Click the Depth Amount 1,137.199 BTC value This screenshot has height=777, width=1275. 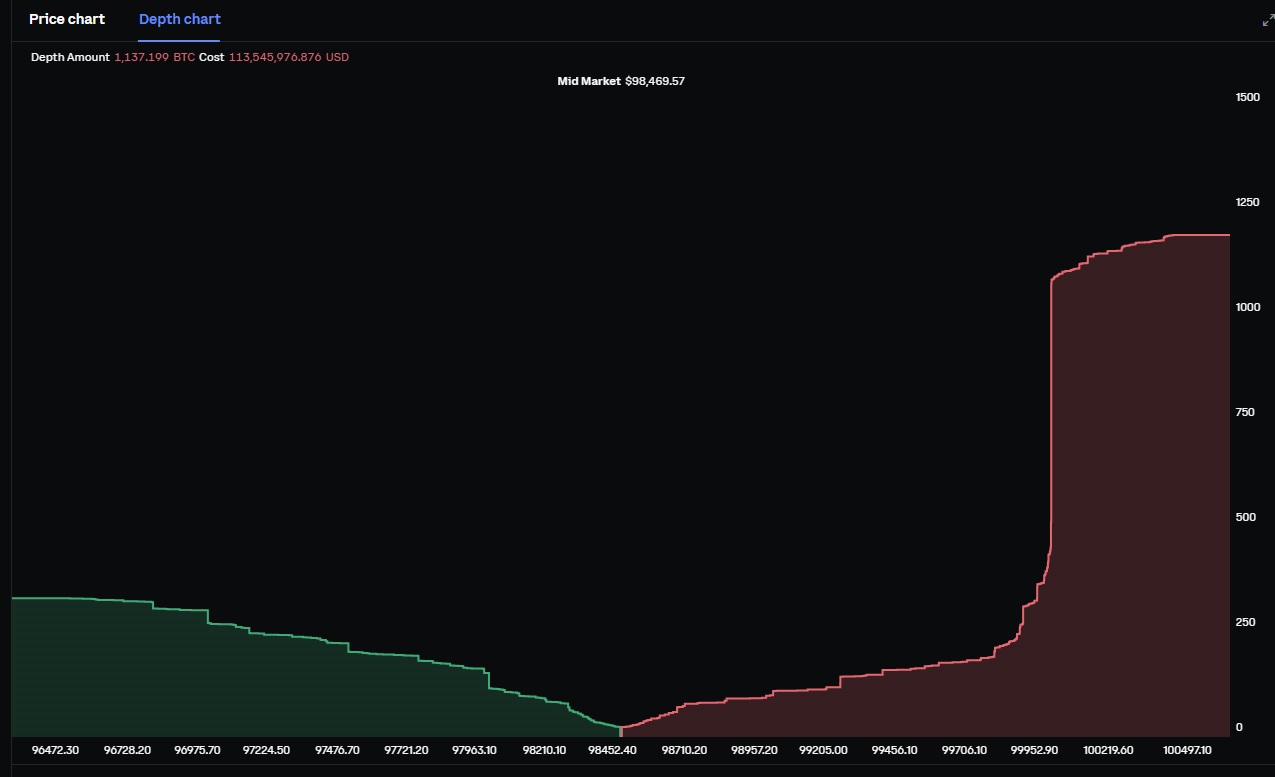point(154,57)
